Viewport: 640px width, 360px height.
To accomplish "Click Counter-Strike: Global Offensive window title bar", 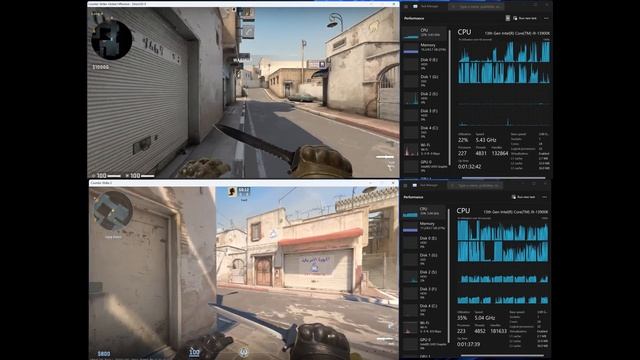I will [244, 4].
